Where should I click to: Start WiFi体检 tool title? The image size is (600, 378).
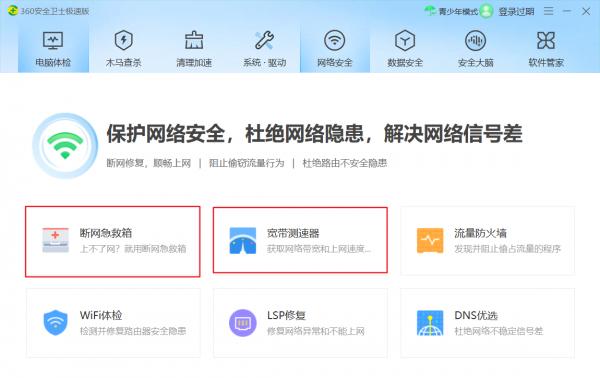[x=101, y=315]
